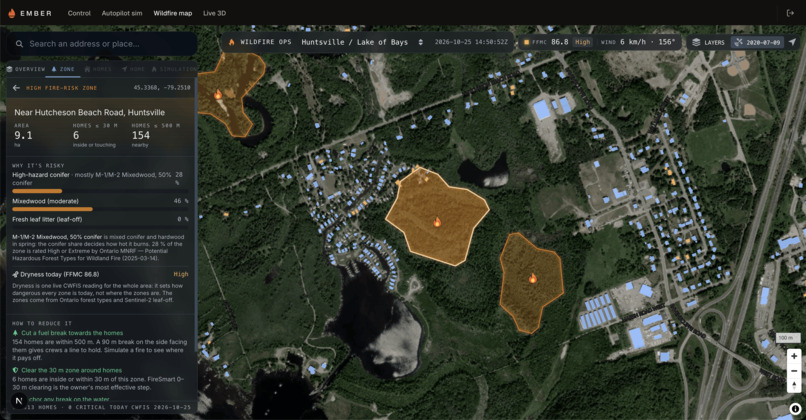Click the 6 homes inside or touching value
Screen dimensions: 806x420
pos(76,135)
